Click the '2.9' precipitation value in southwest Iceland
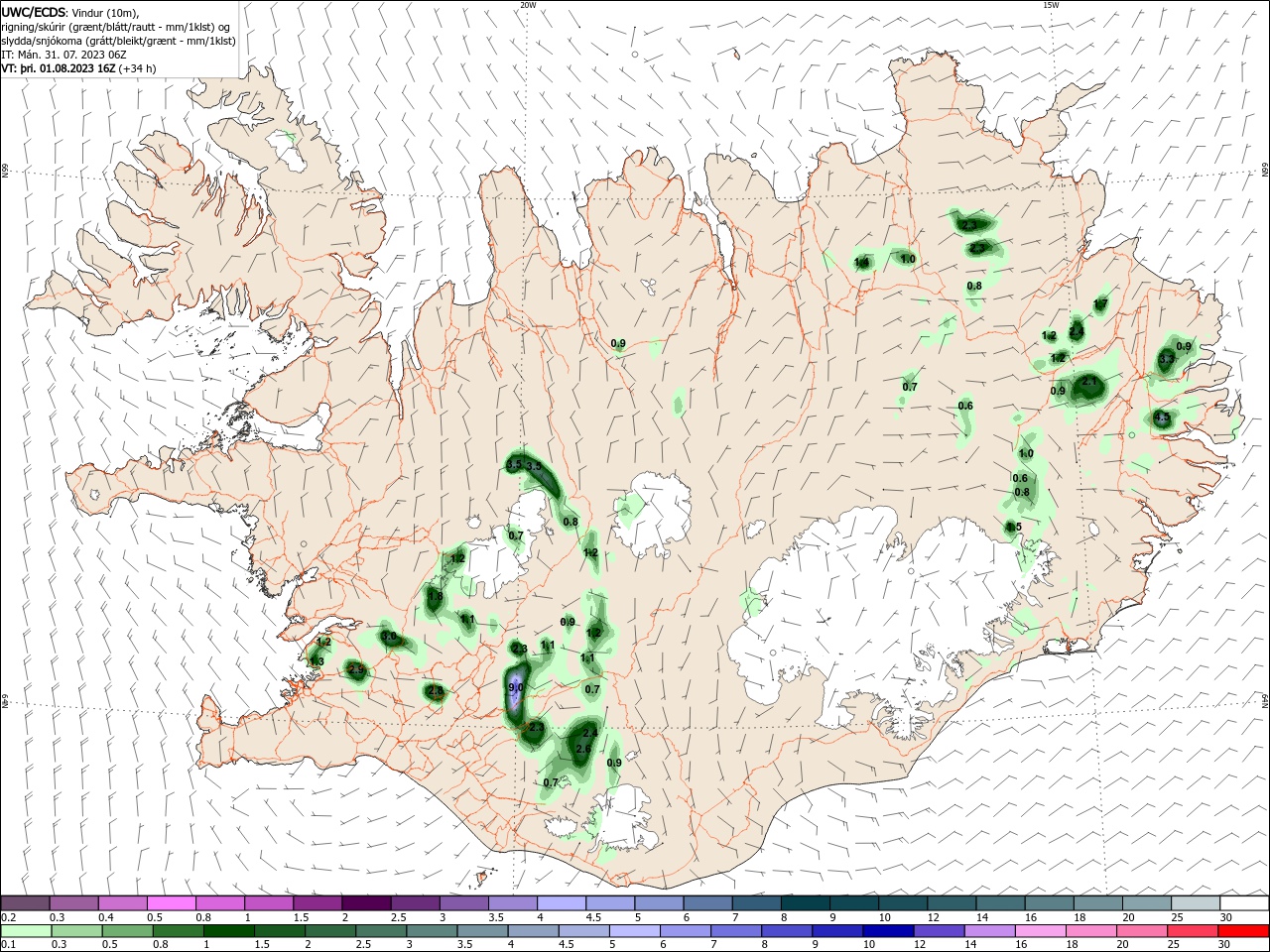 click(357, 670)
